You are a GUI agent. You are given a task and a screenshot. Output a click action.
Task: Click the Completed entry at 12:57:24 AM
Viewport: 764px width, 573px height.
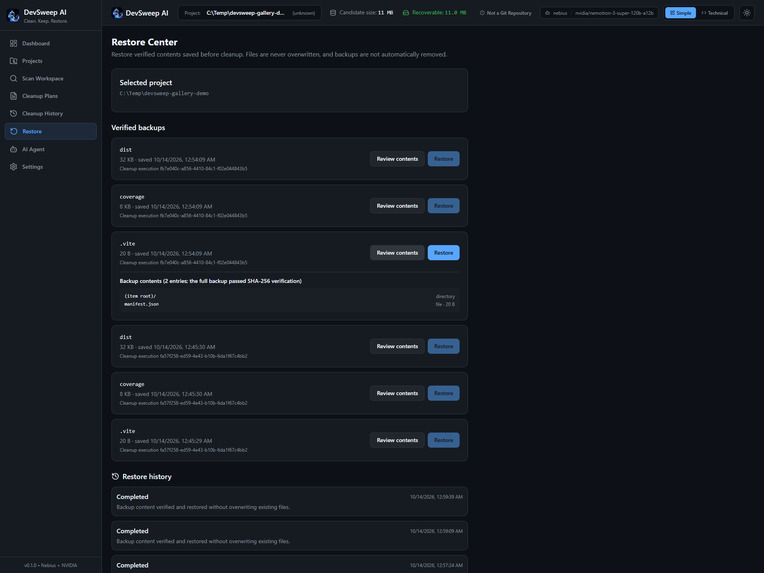coord(289,565)
